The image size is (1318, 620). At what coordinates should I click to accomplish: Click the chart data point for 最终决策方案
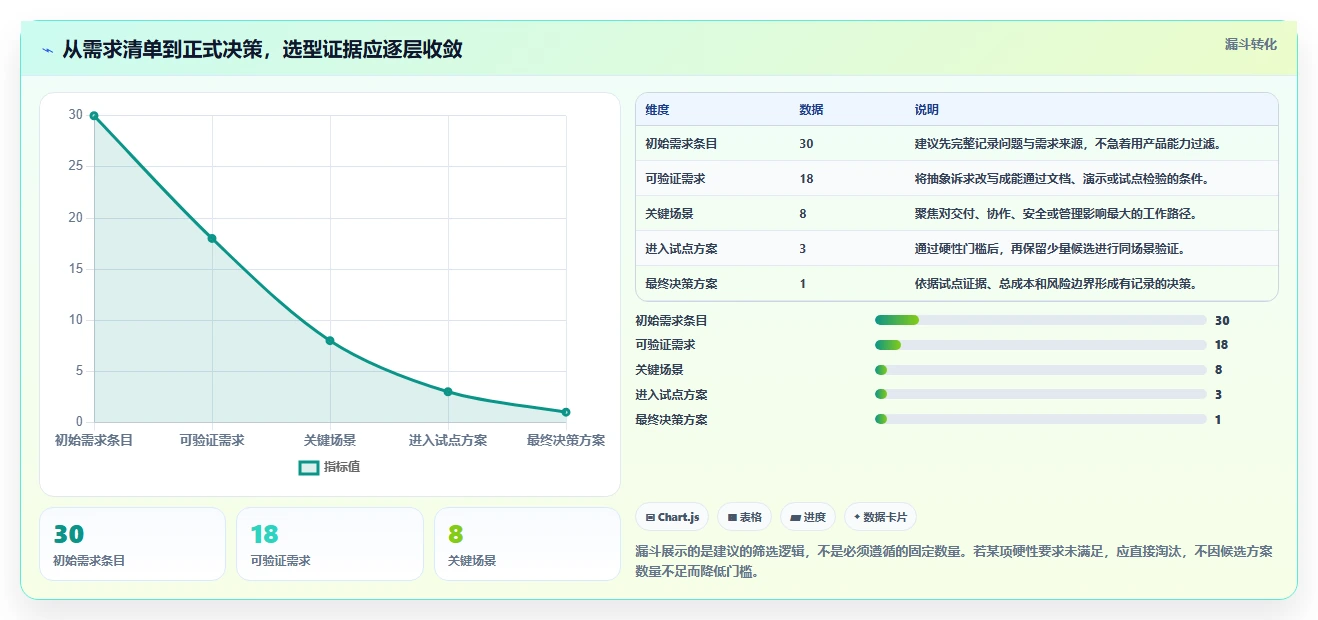[566, 412]
